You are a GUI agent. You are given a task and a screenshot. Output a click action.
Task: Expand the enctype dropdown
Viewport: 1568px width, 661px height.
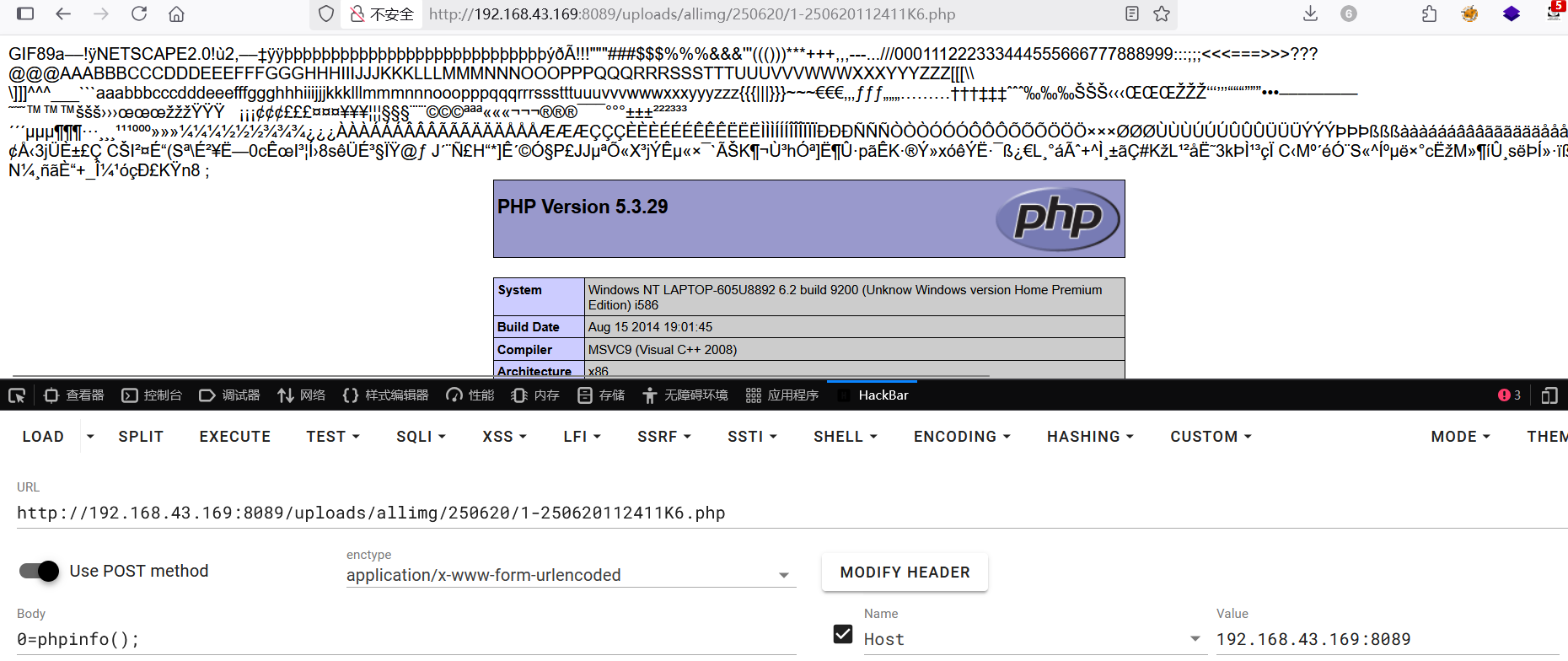click(783, 575)
